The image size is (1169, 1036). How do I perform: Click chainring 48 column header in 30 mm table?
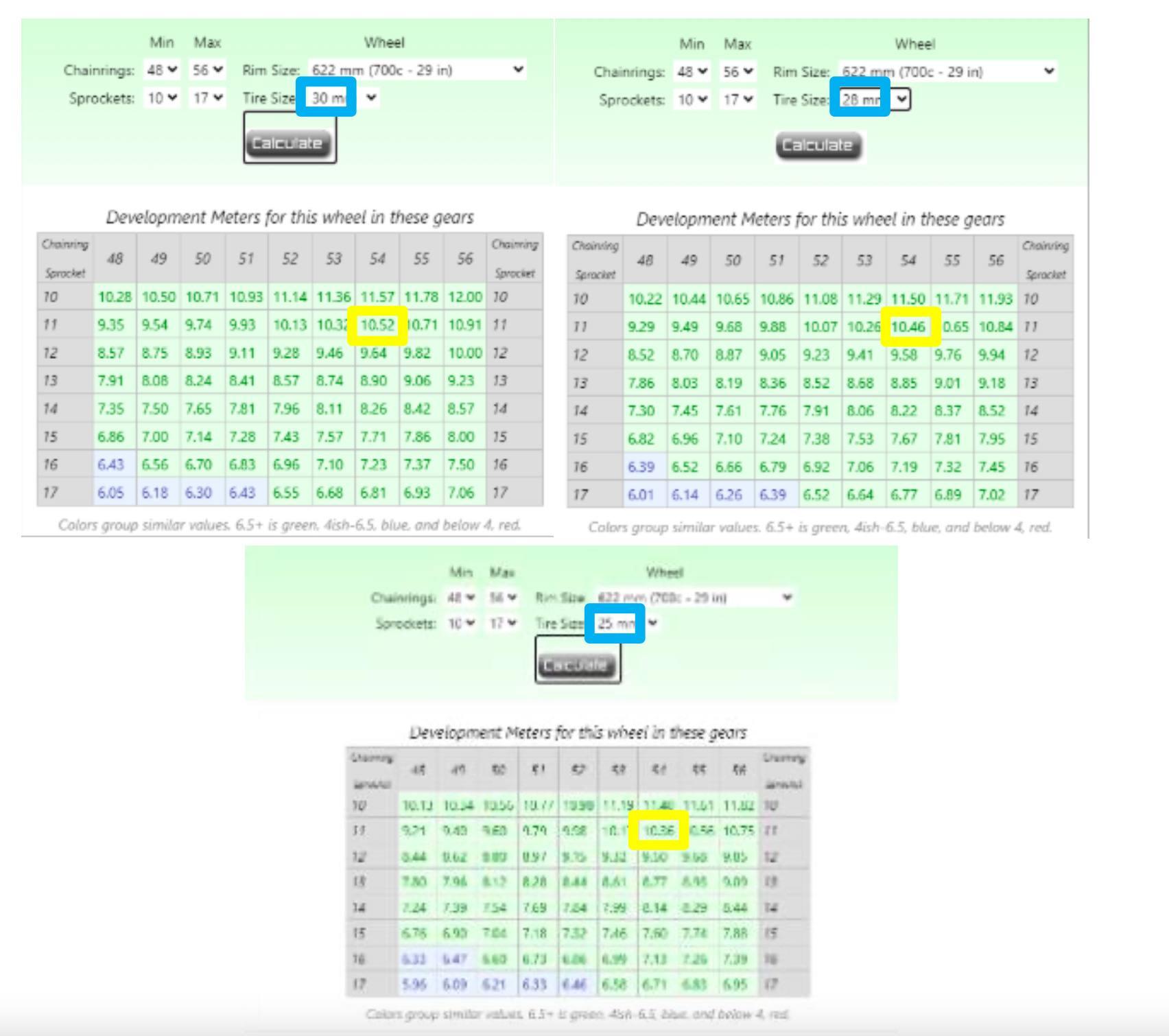tap(115, 259)
